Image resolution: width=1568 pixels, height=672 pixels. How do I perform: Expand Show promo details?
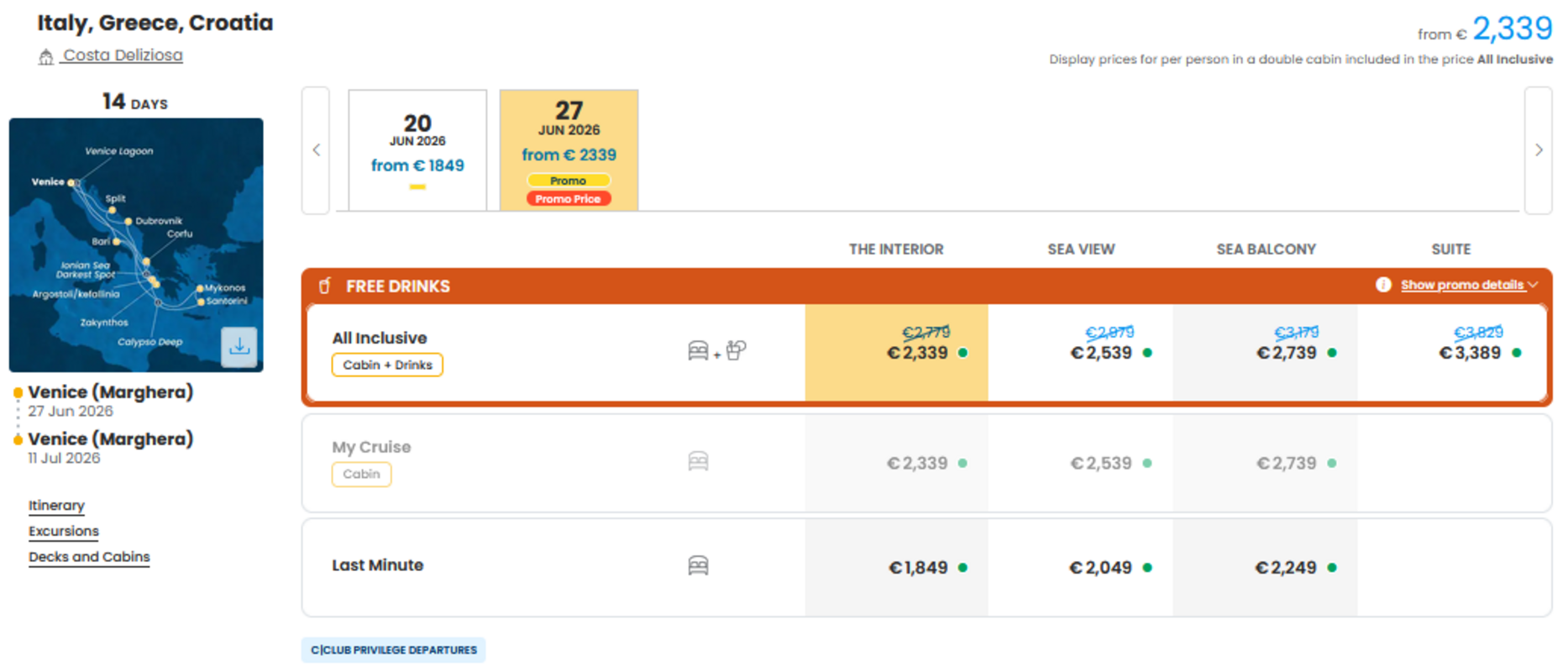1469,285
